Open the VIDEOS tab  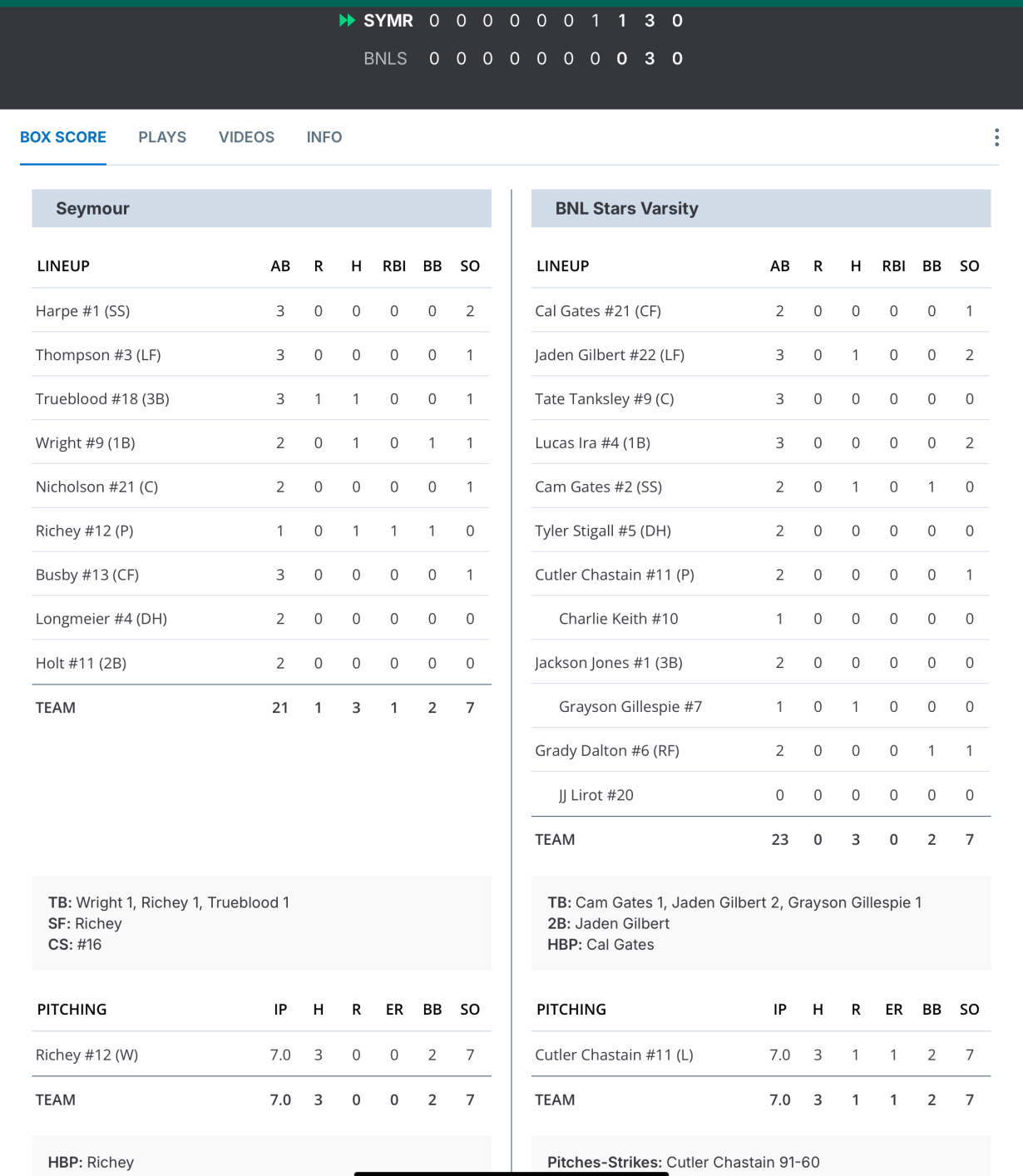point(246,137)
